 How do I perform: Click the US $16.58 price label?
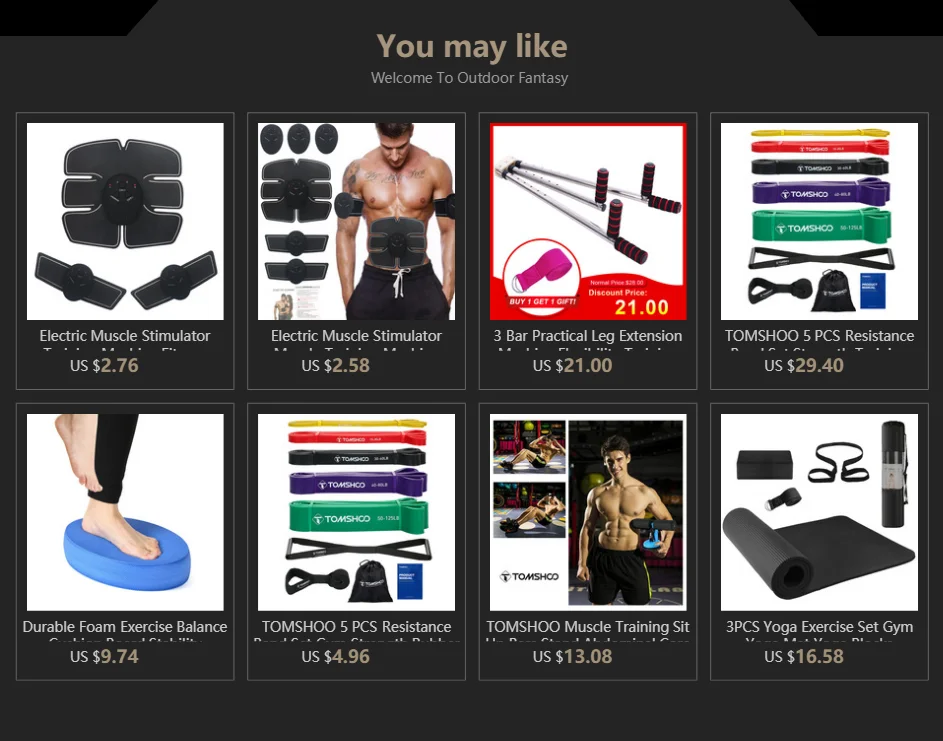click(x=804, y=657)
